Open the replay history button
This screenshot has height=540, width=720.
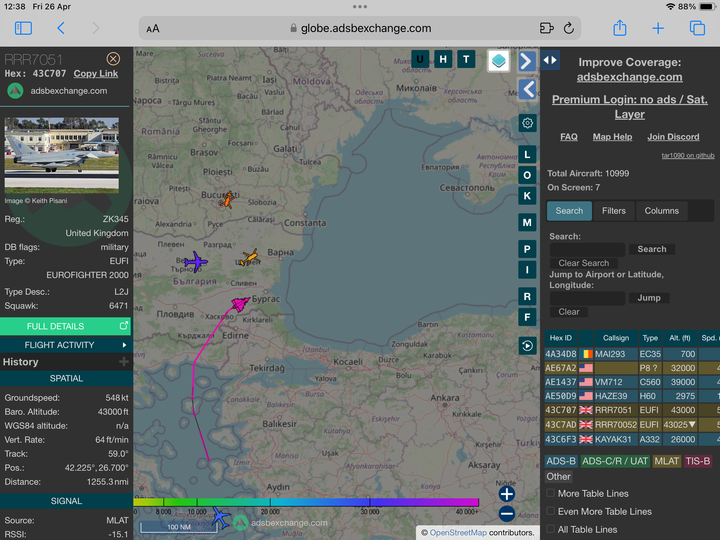(527, 346)
